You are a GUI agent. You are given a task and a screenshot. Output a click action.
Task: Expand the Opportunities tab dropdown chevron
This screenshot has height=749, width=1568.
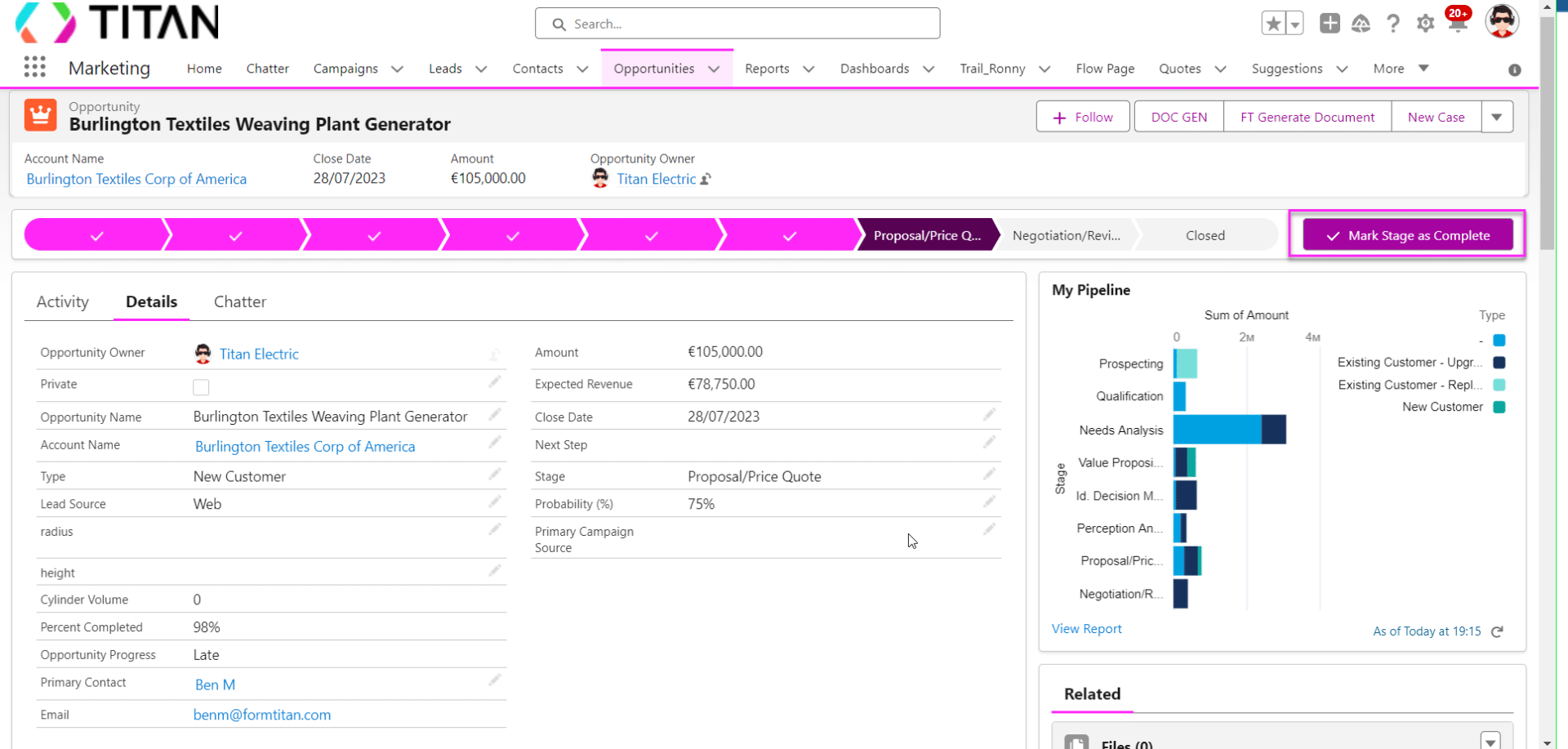point(714,69)
